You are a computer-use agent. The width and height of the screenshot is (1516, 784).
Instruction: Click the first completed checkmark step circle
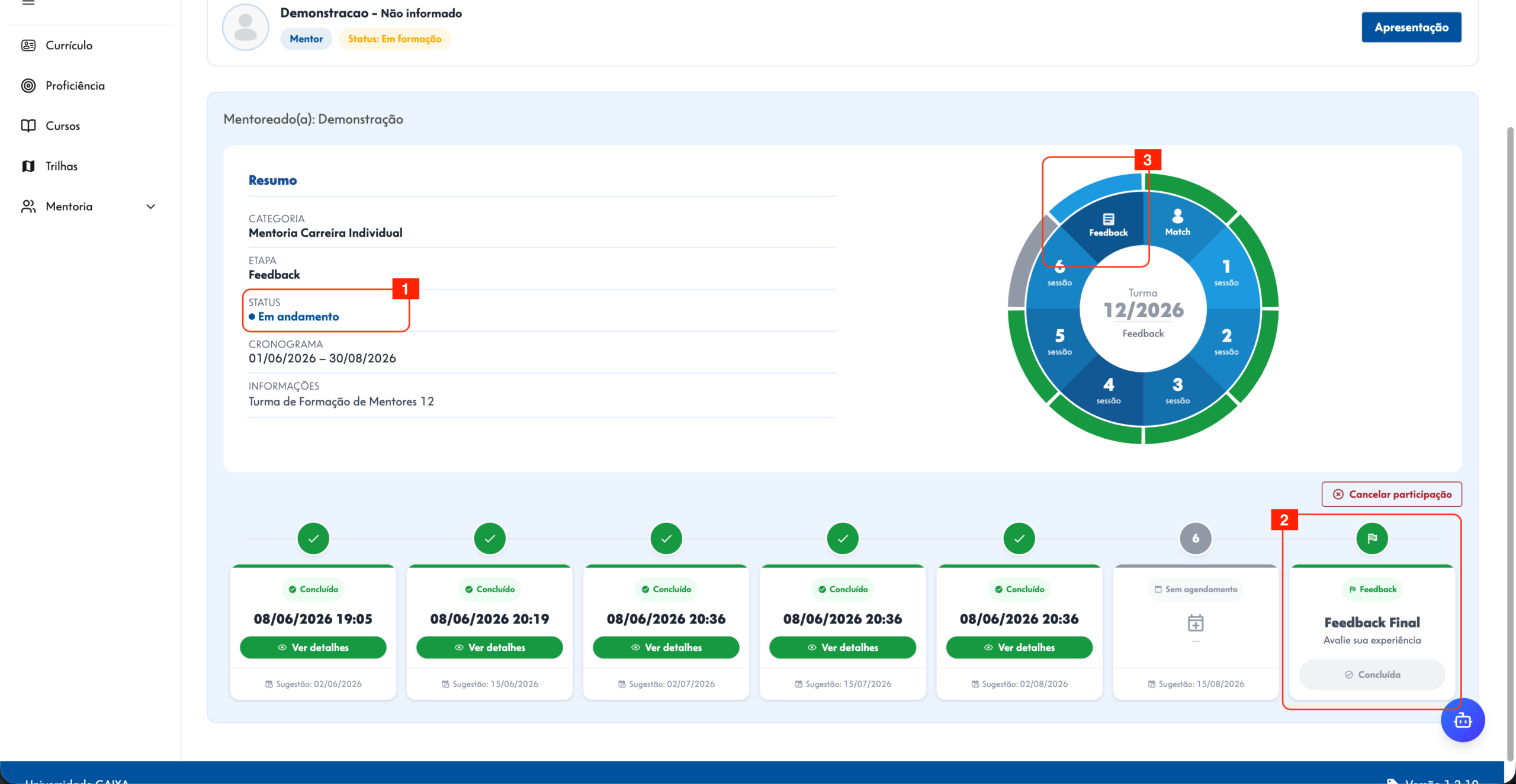(313, 538)
